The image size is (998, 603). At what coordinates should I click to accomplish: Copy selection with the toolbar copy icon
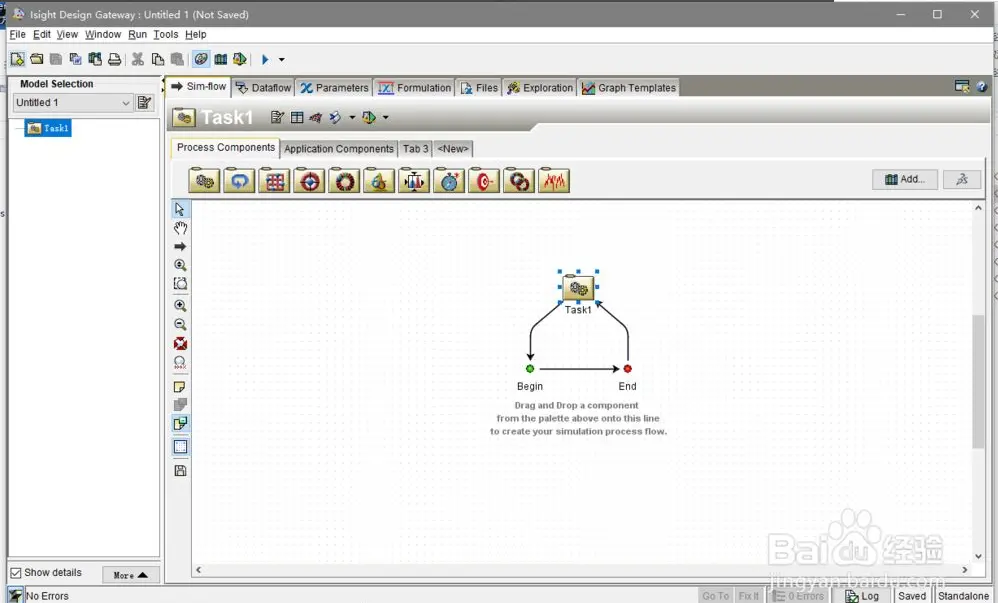click(x=158, y=59)
